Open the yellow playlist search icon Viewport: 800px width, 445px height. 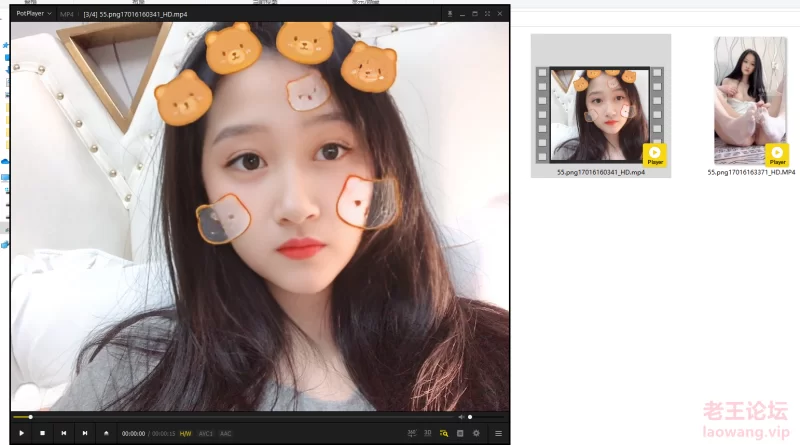coord(444,433)
